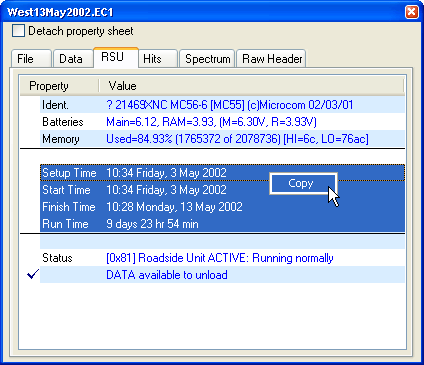This screenshot has height=365, width=424.
Task: Click the checkmark icon beside DATA available
Action: click(x=33, y=274)
